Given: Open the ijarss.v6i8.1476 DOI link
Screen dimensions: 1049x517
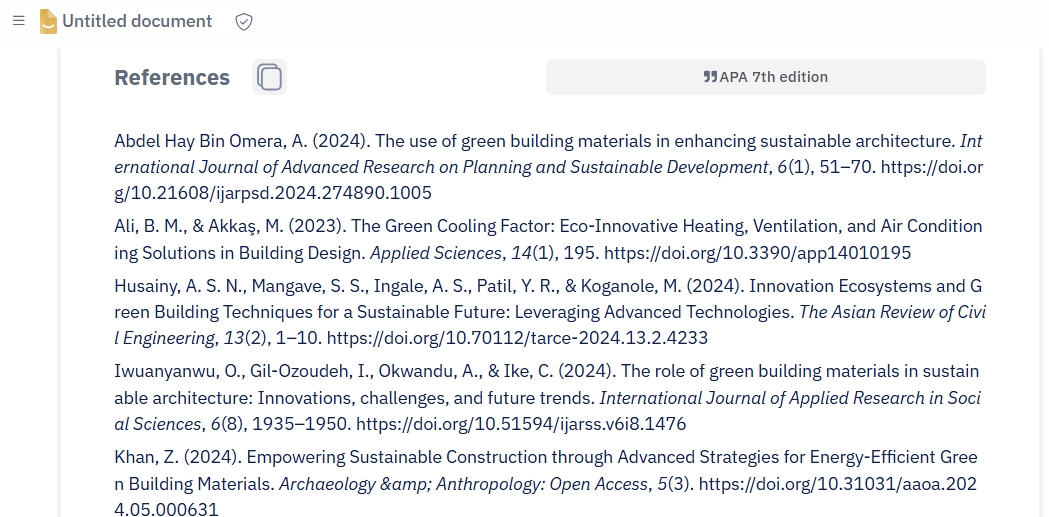Looking at the screenshot, I should click(521, 424).
